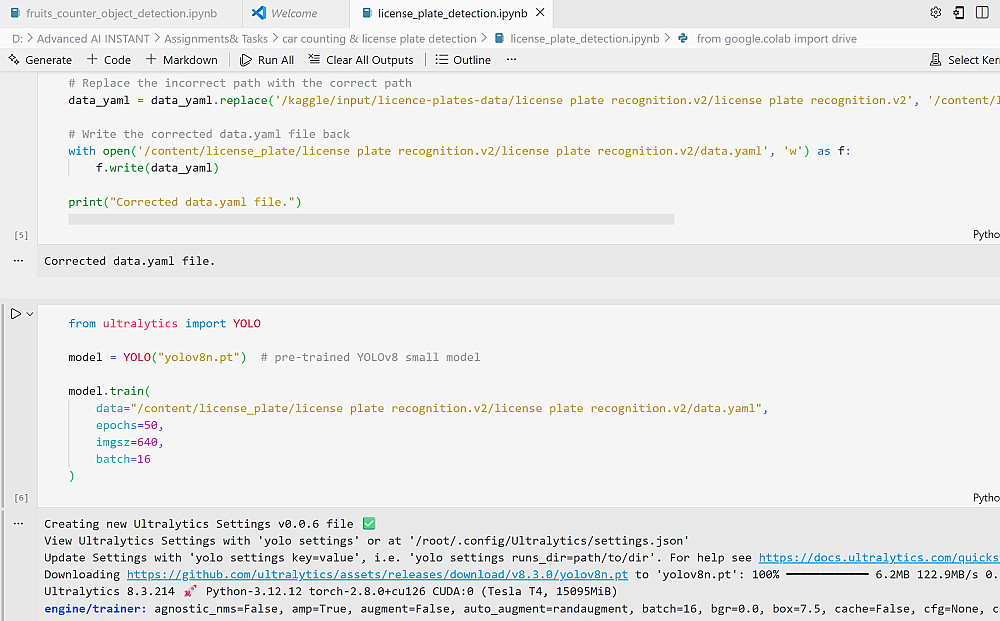Add a new Markdown cell
The height and width of the screenshot is (621, 1000).
tap(182, 60)
